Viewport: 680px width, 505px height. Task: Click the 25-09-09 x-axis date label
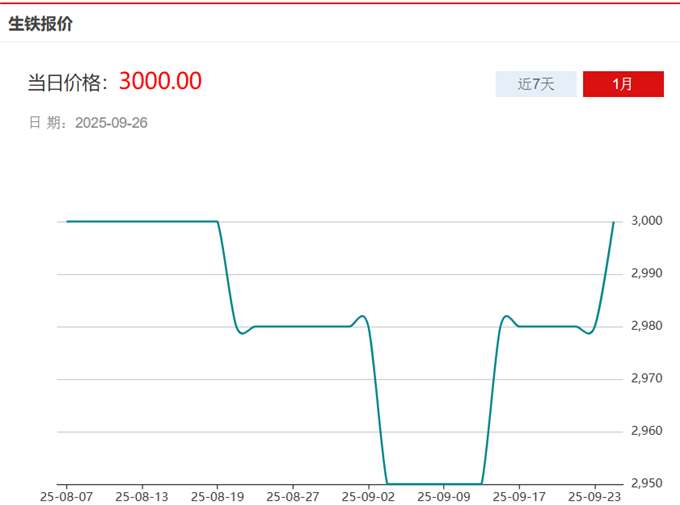pos(444,495)
